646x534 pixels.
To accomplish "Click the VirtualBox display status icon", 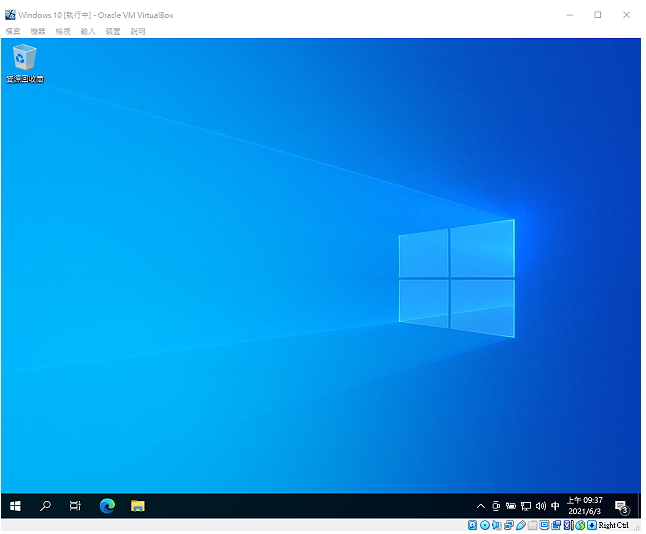I will click(545, 525).
